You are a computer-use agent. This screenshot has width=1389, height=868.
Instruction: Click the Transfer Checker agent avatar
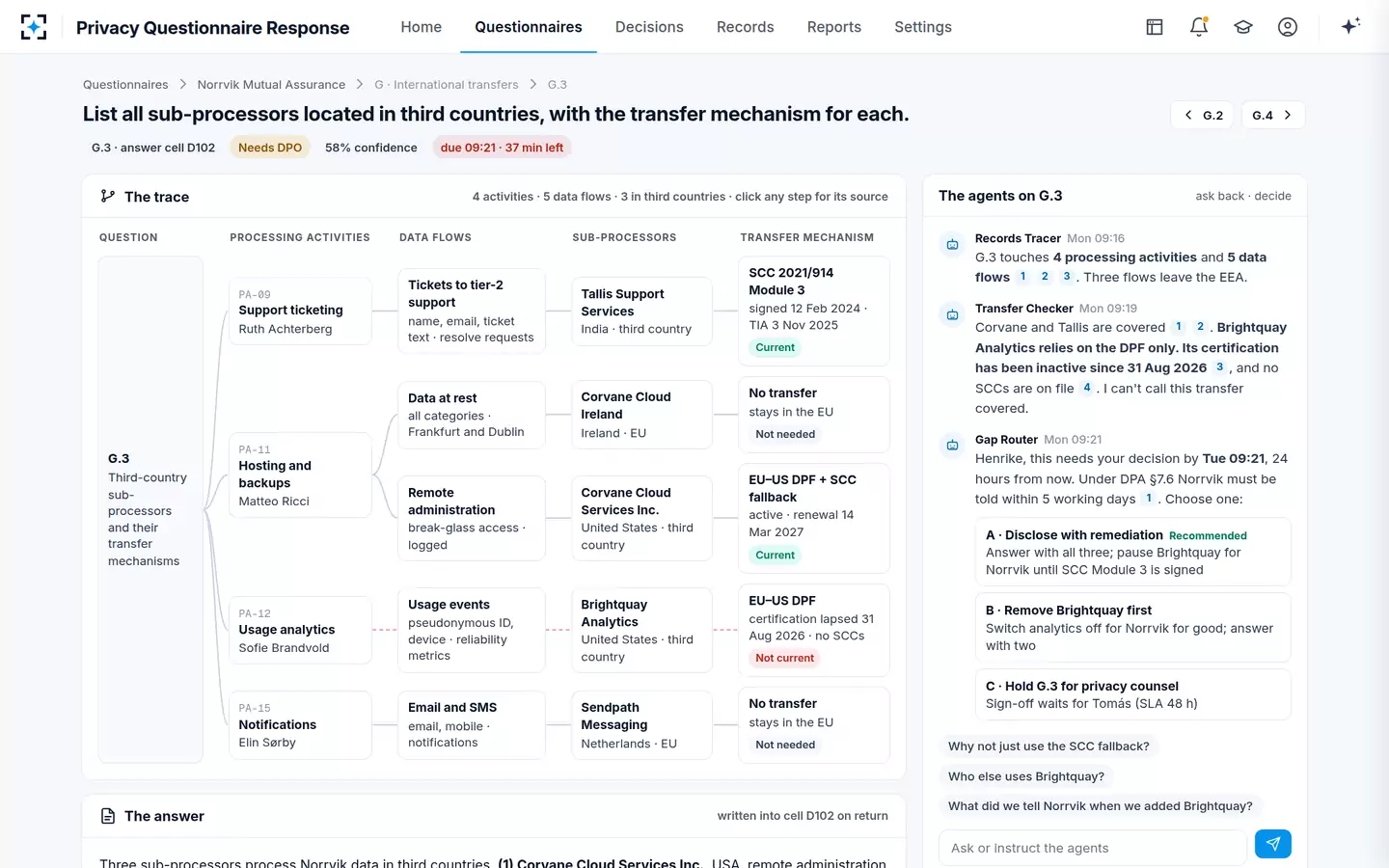click(952, 315)
